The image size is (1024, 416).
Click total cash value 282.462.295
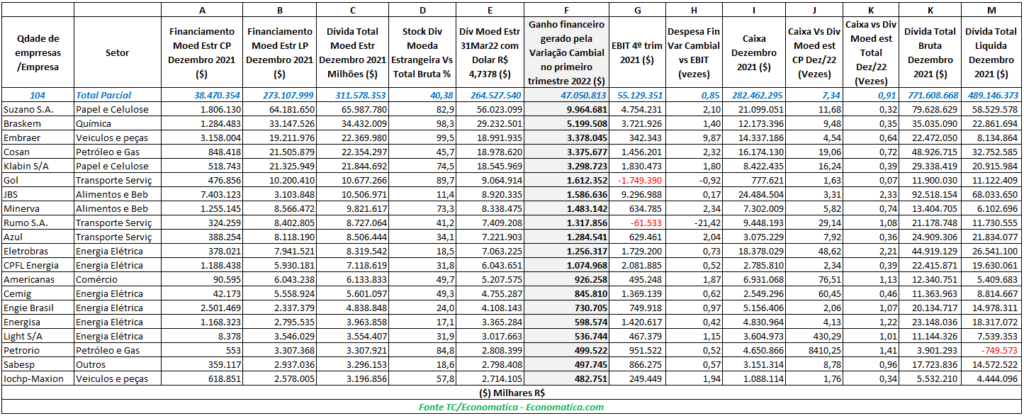[755, 95]
